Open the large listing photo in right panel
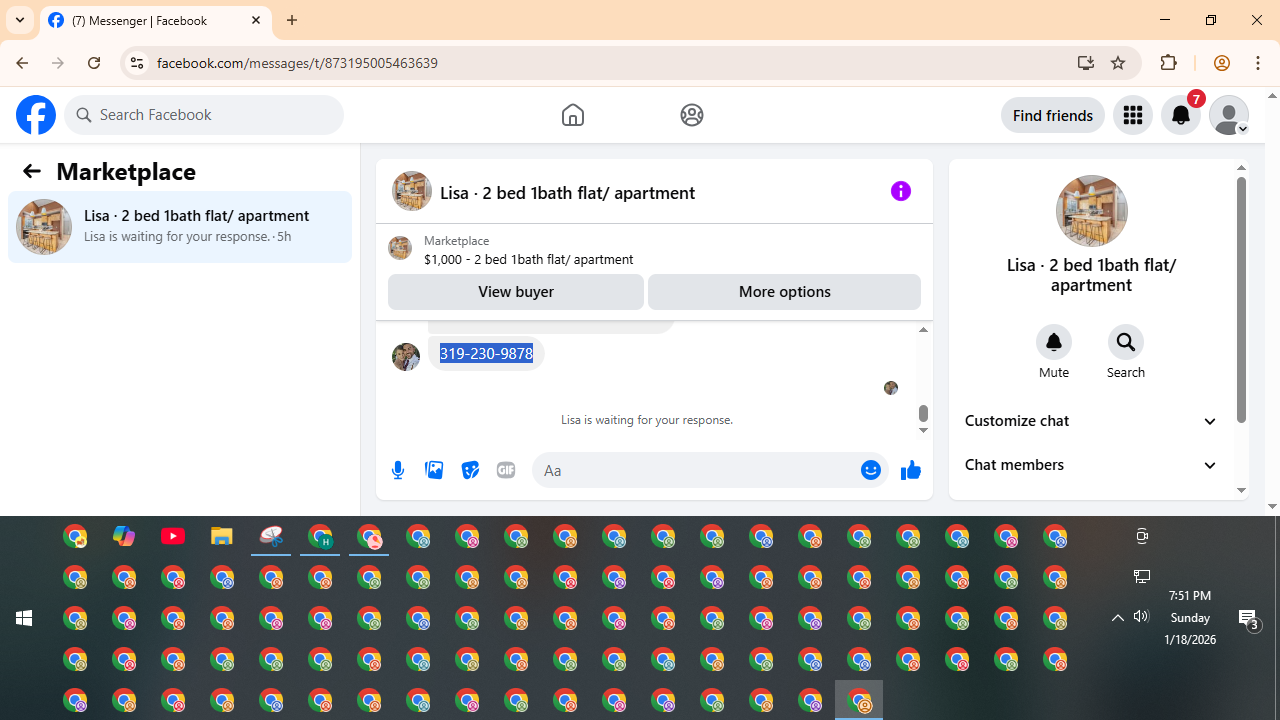Image resolution: width=1280 pixels, height=720 pixels. pos(1091,211)
